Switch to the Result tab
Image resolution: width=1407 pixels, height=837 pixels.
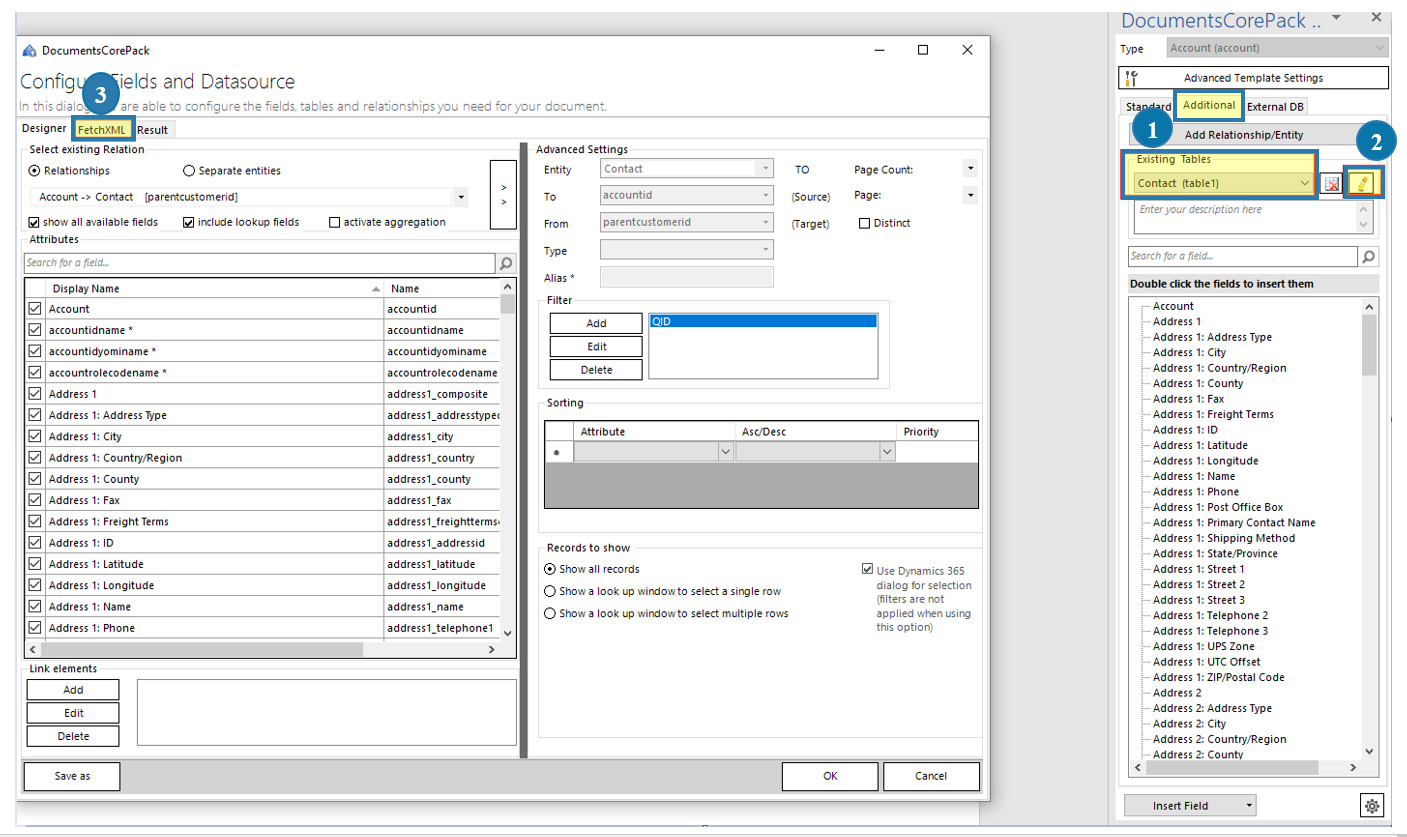[x=153, y=129]
